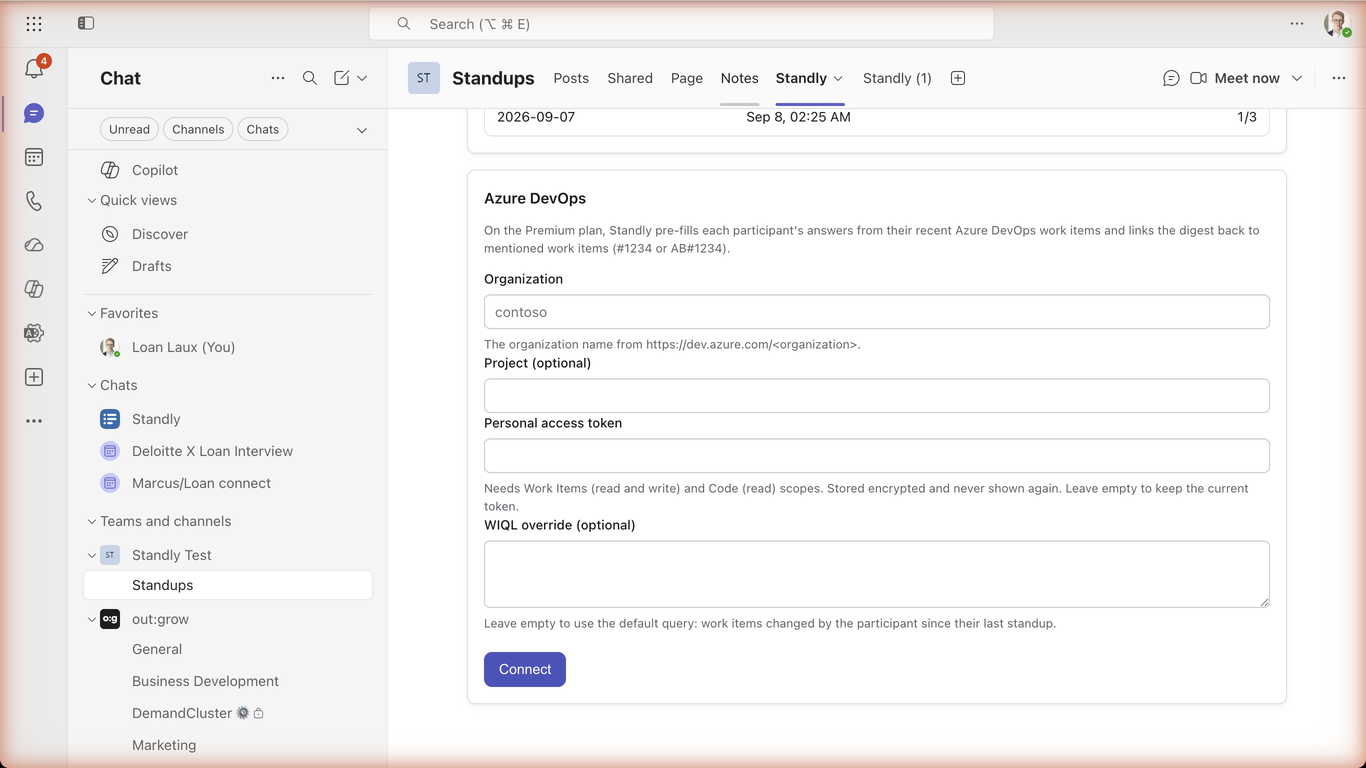Collapse out:grow team
Image resolution: width=1366 pixels, height=768 pixels.
92,619
